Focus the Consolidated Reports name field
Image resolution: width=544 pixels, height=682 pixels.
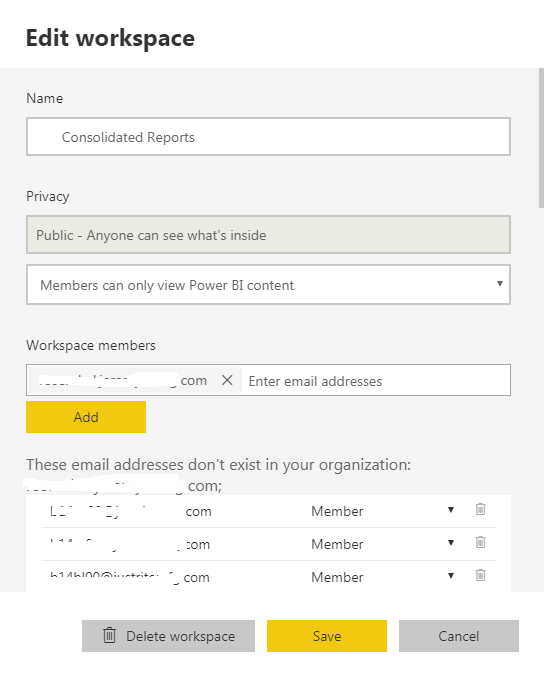(268, 137)
